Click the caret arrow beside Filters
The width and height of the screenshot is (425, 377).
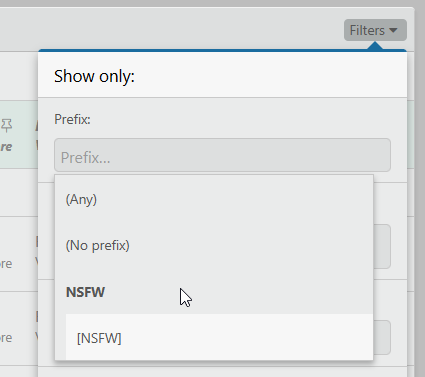[x=393, y=30]
